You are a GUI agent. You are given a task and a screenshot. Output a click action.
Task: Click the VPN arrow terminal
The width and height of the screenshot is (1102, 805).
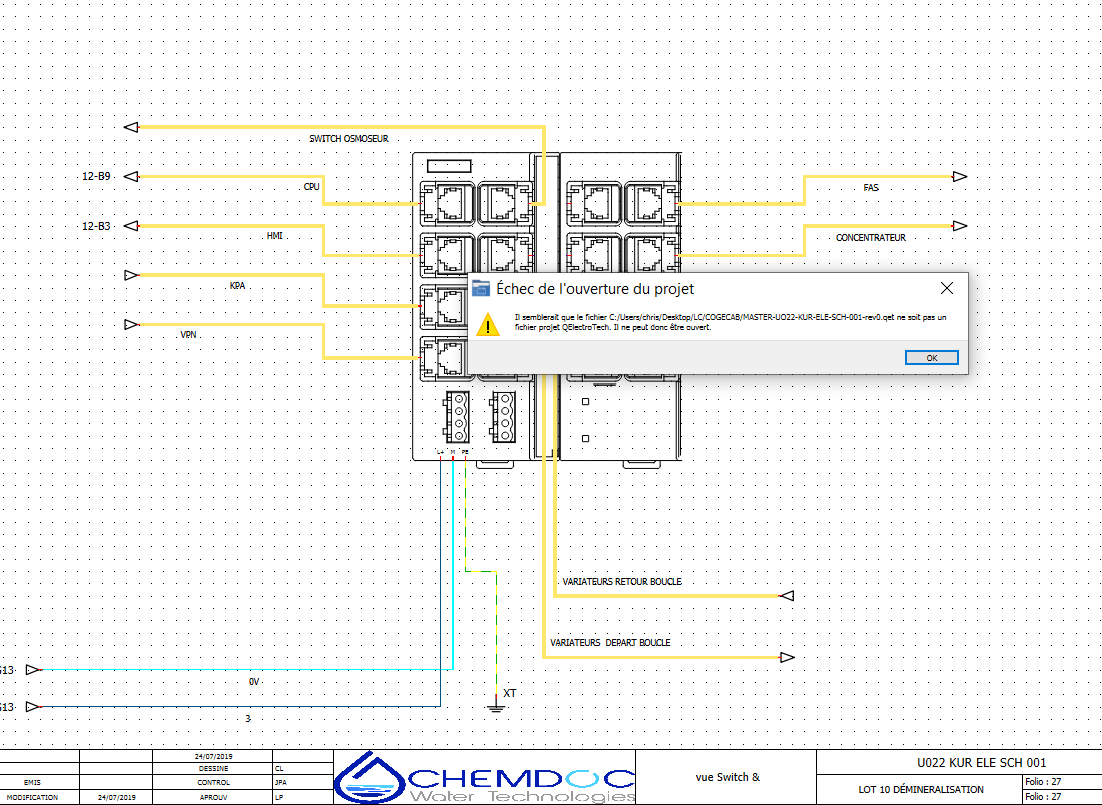(x=131, y=324)
